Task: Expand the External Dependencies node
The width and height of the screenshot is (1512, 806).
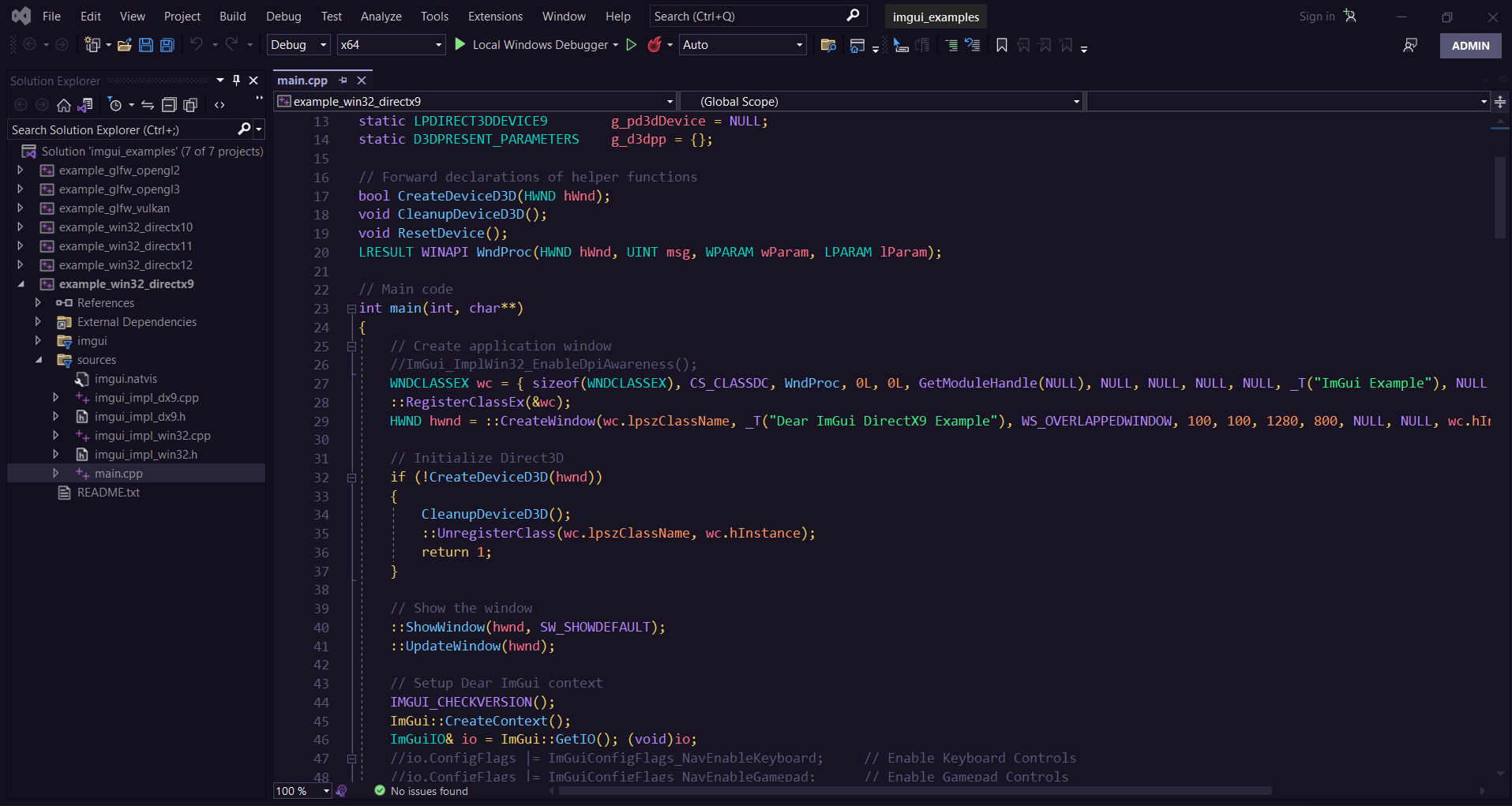Action: tap(38, 322)
